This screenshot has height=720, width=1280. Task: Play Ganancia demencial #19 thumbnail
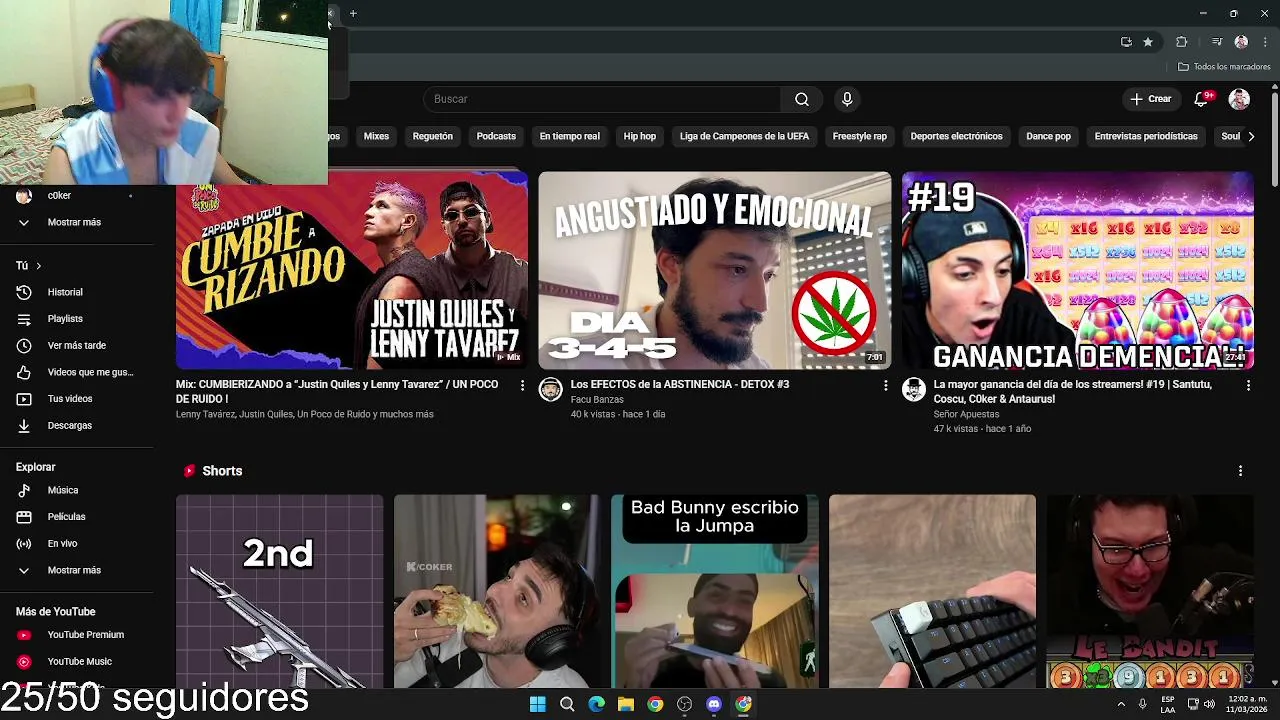coord(1078,270)
